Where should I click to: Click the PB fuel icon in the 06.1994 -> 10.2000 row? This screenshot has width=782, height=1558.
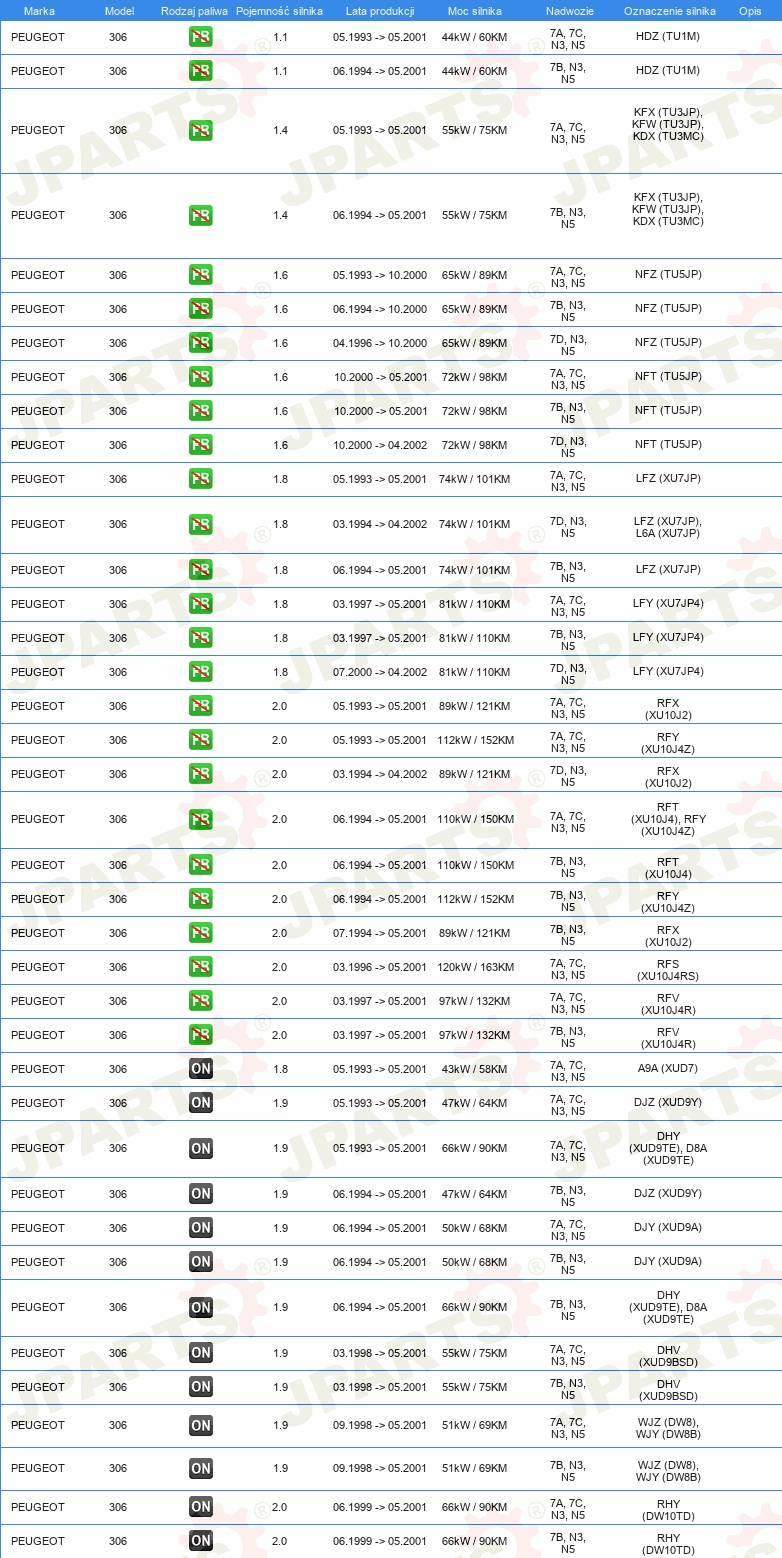click(201, 309)
